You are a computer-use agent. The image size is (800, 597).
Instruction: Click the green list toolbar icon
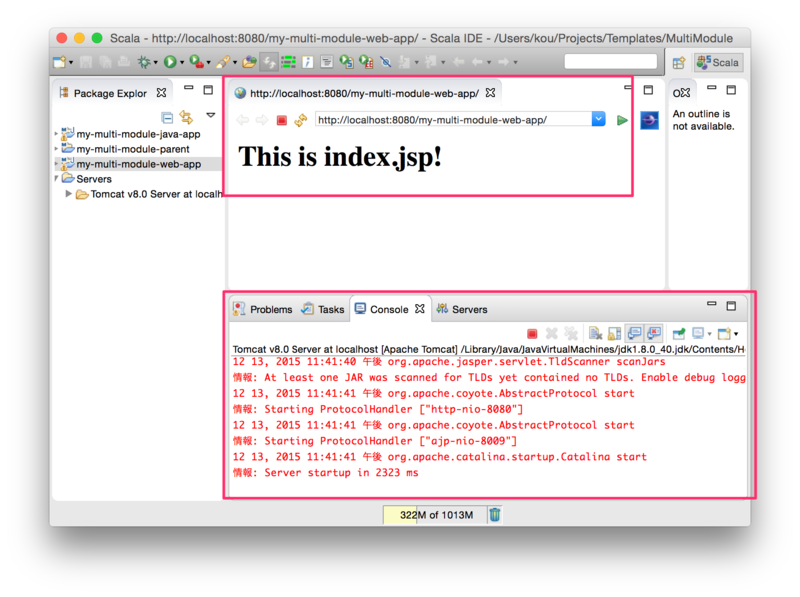288,62
